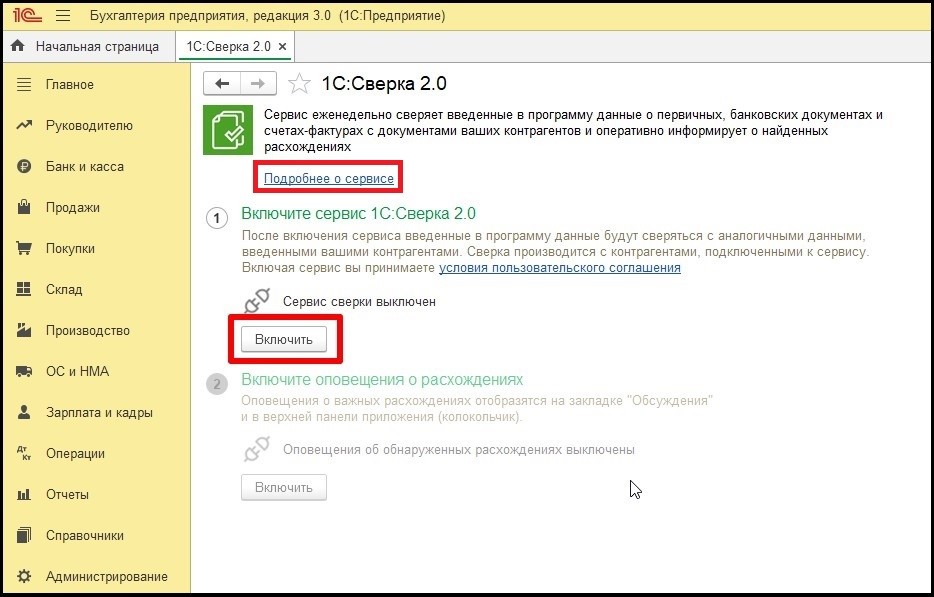Open Руководителю section

[x=89, y=126]
